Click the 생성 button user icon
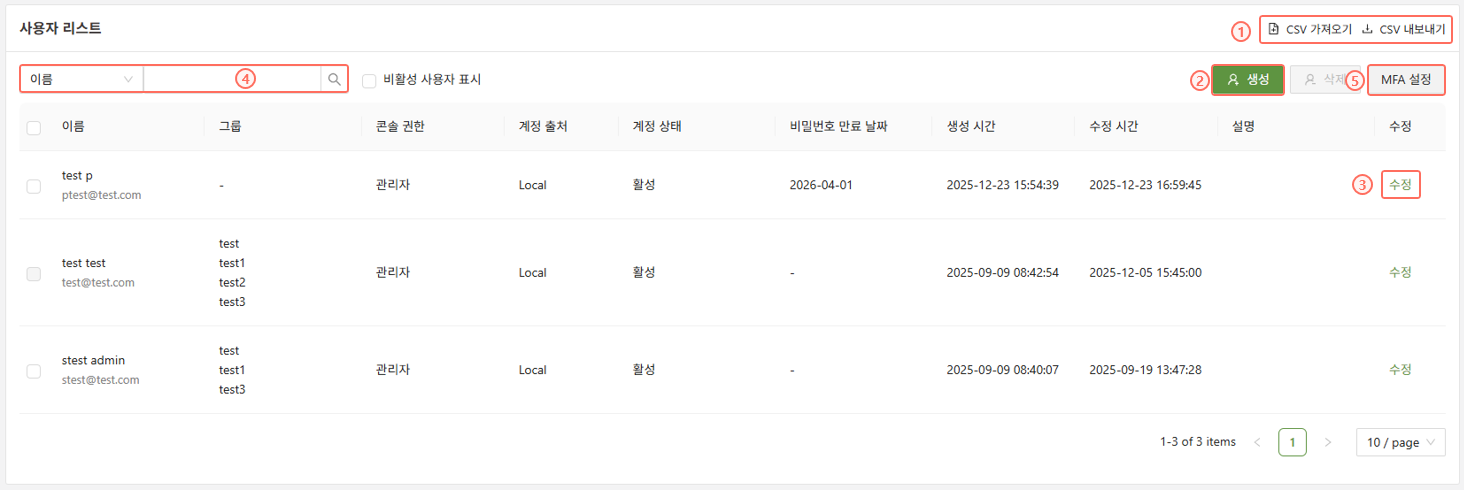The height and width of the screenshot is (491, 1464). [1233, 79]
